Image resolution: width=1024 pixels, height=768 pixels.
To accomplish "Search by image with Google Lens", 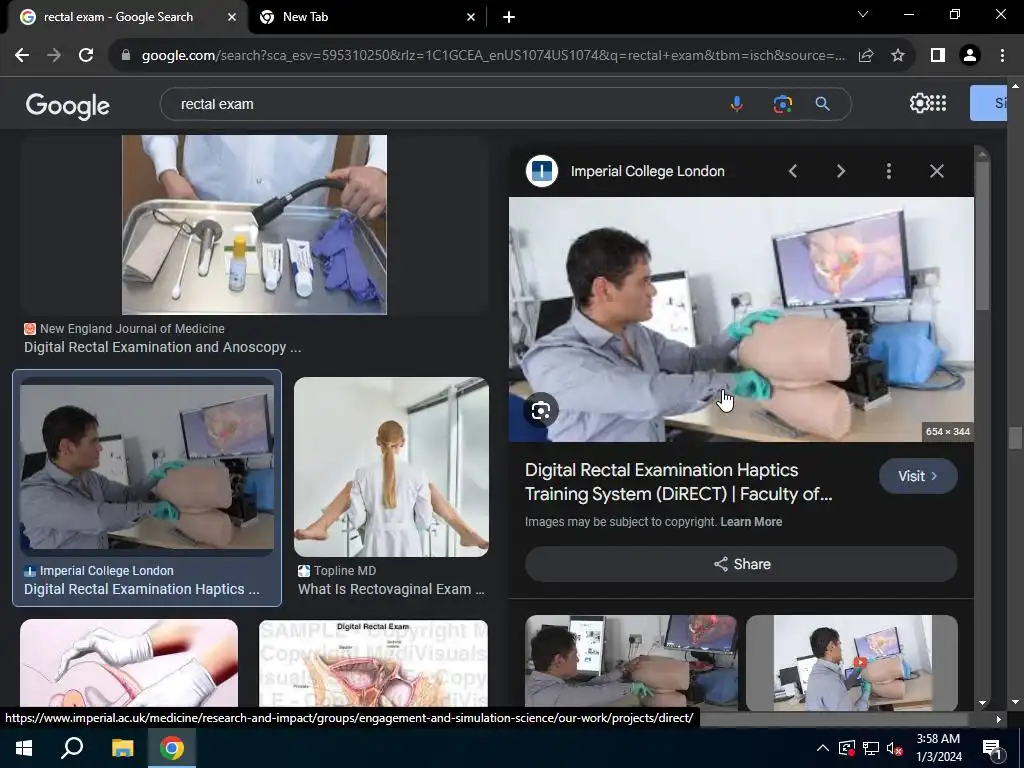I will pos(782,104).
